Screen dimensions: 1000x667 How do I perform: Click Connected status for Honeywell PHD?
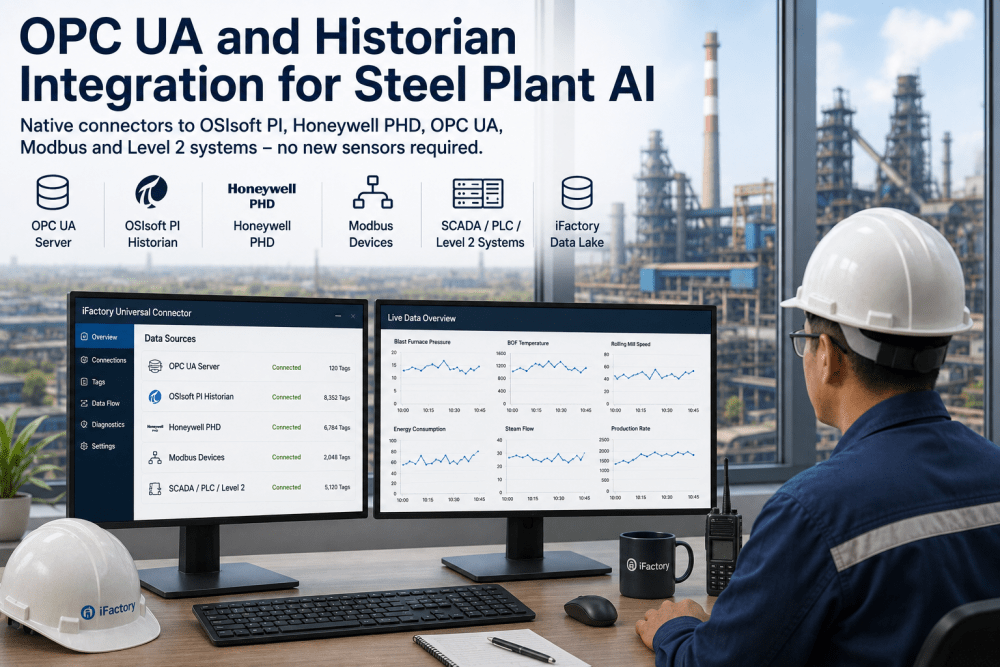click(286, 427)
